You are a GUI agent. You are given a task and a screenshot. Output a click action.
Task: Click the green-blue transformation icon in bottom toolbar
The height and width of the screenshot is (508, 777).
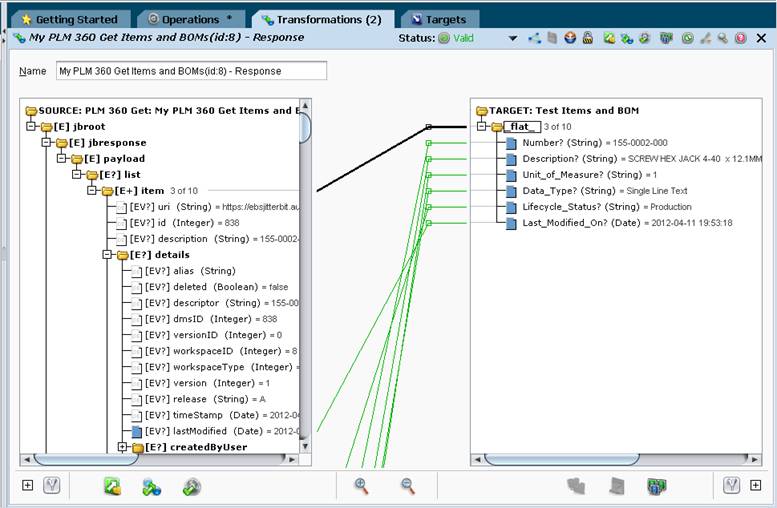tap(152, 487)
